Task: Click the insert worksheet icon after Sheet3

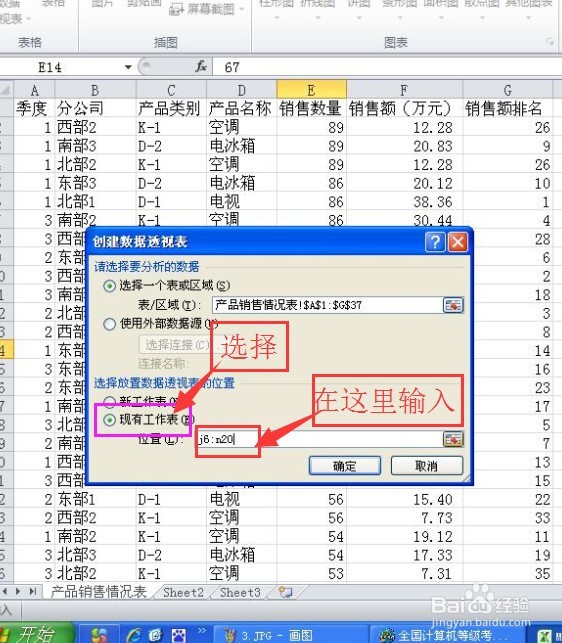Action: pos(285,592)
